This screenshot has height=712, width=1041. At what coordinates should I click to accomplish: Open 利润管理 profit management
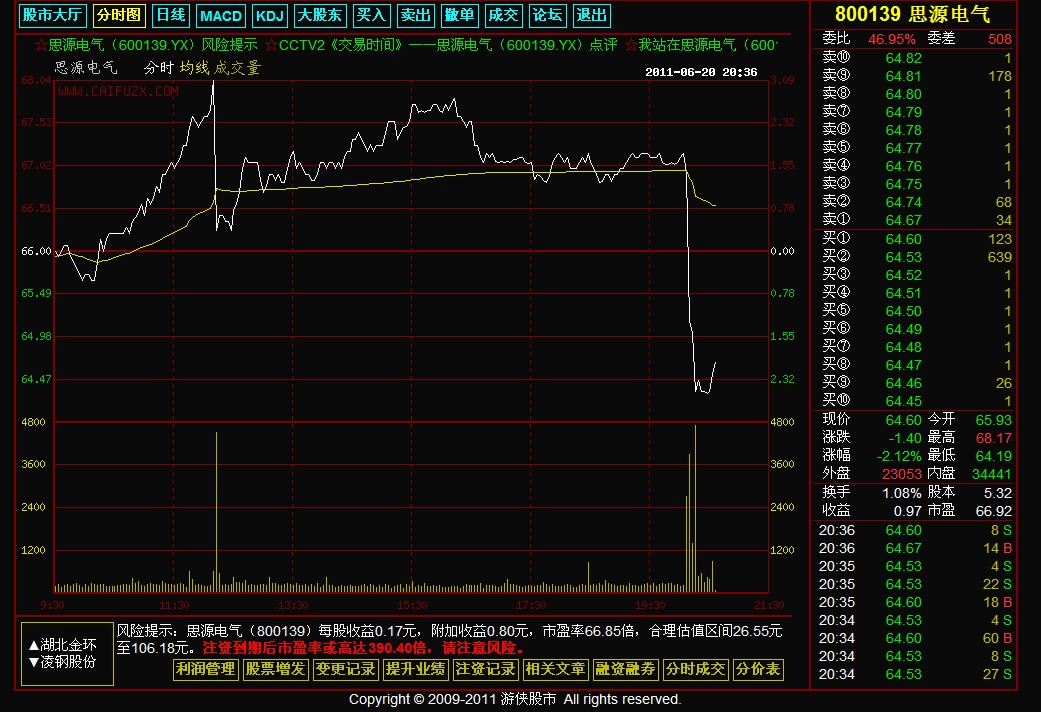[204, 669]
